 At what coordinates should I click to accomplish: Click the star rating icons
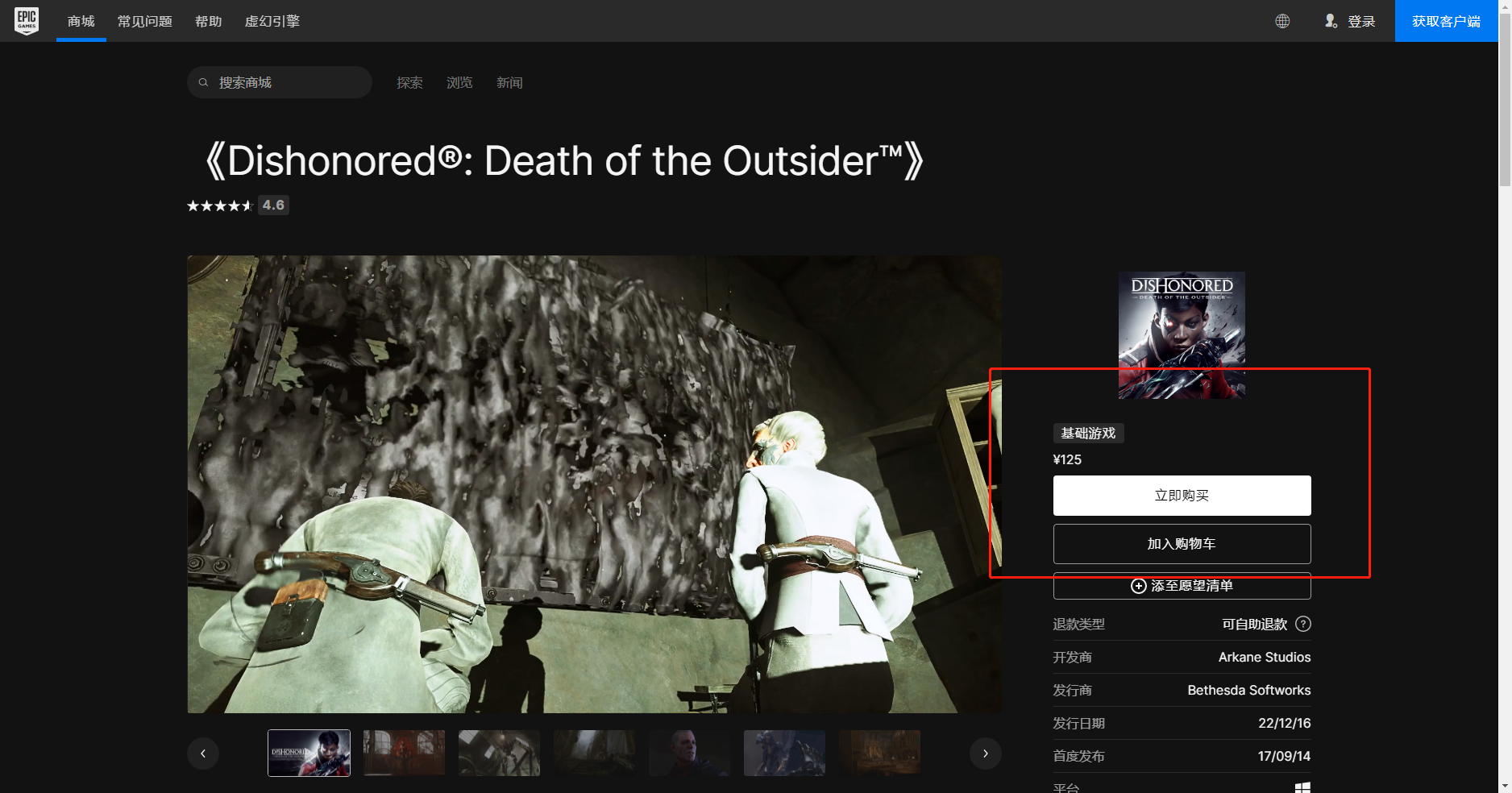pos(220,206)
